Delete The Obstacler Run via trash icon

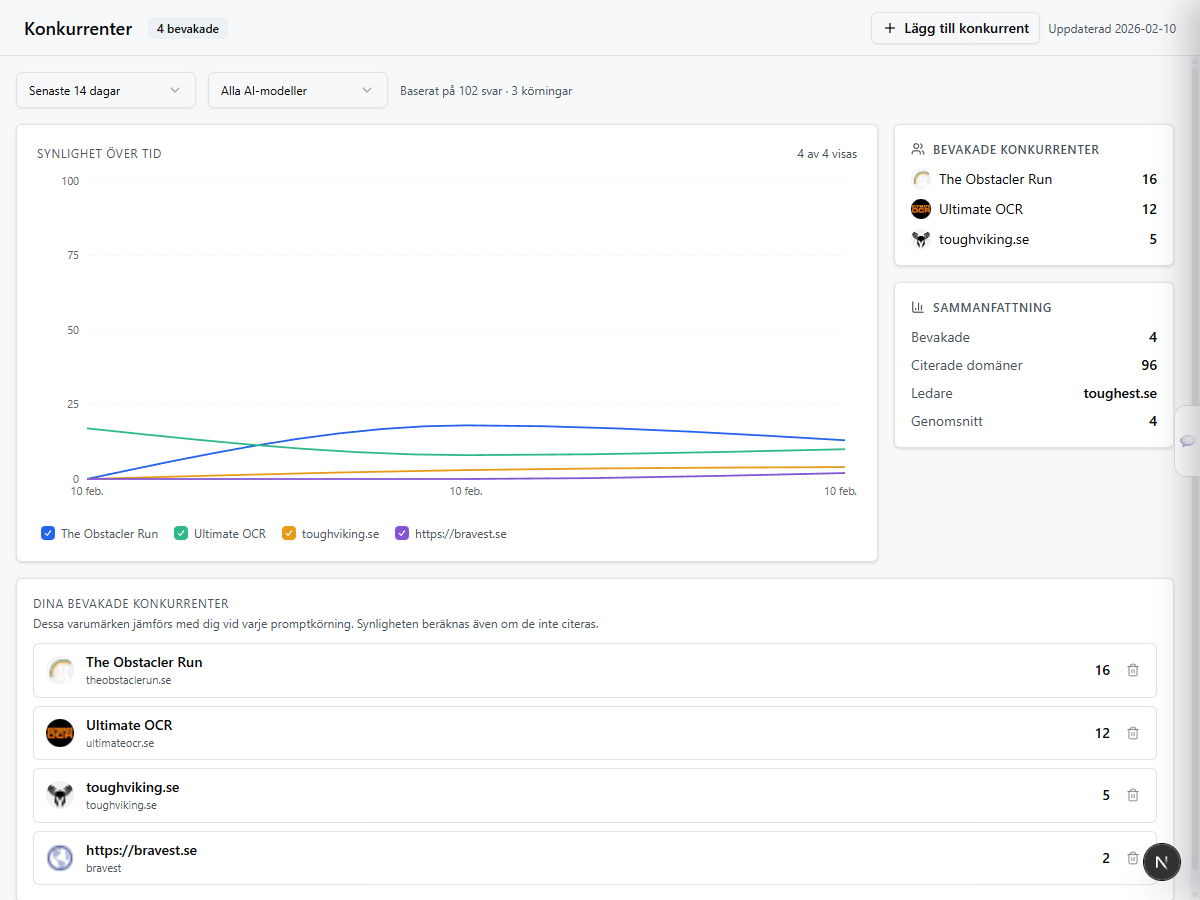point(1133,670)
